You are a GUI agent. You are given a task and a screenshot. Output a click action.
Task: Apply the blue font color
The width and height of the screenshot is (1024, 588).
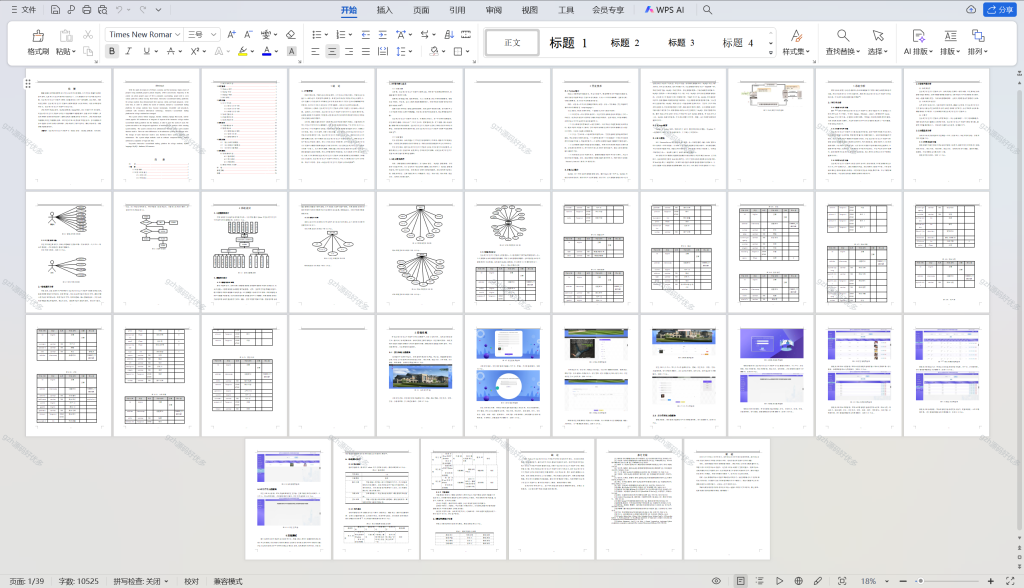(266, 51)
